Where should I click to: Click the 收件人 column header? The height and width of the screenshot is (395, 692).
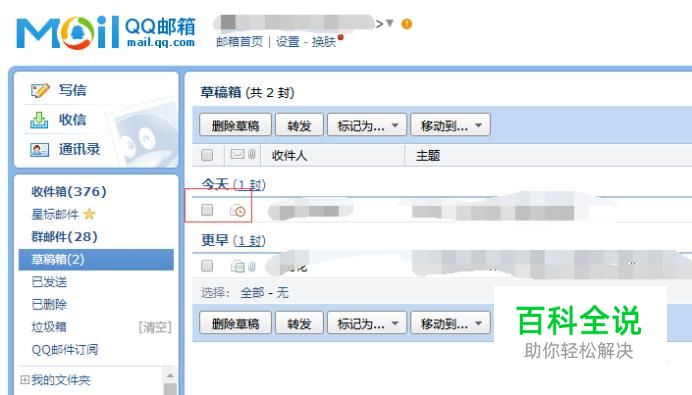pos(290,155)
